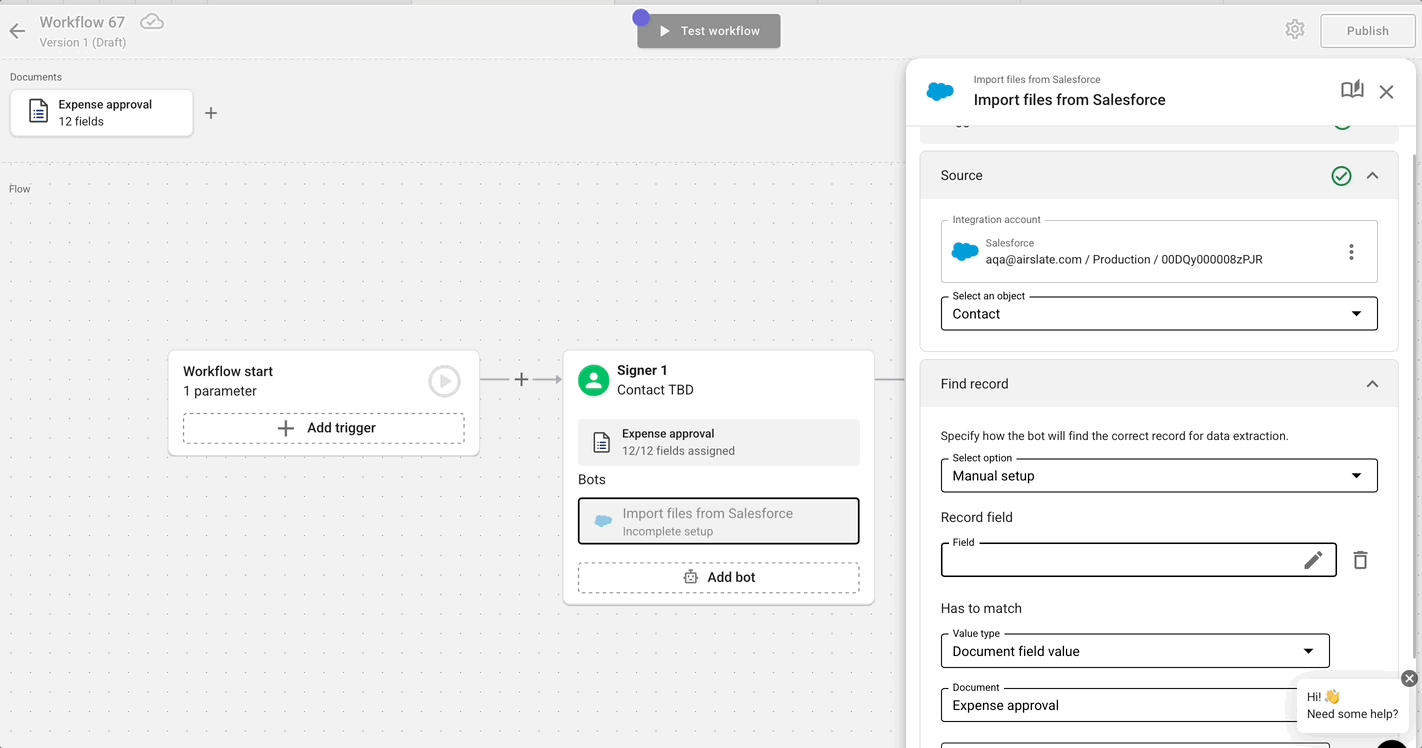Click the play icon on Workflow start node
This screenshot has width=1422, height=748.
coord(444,381)
